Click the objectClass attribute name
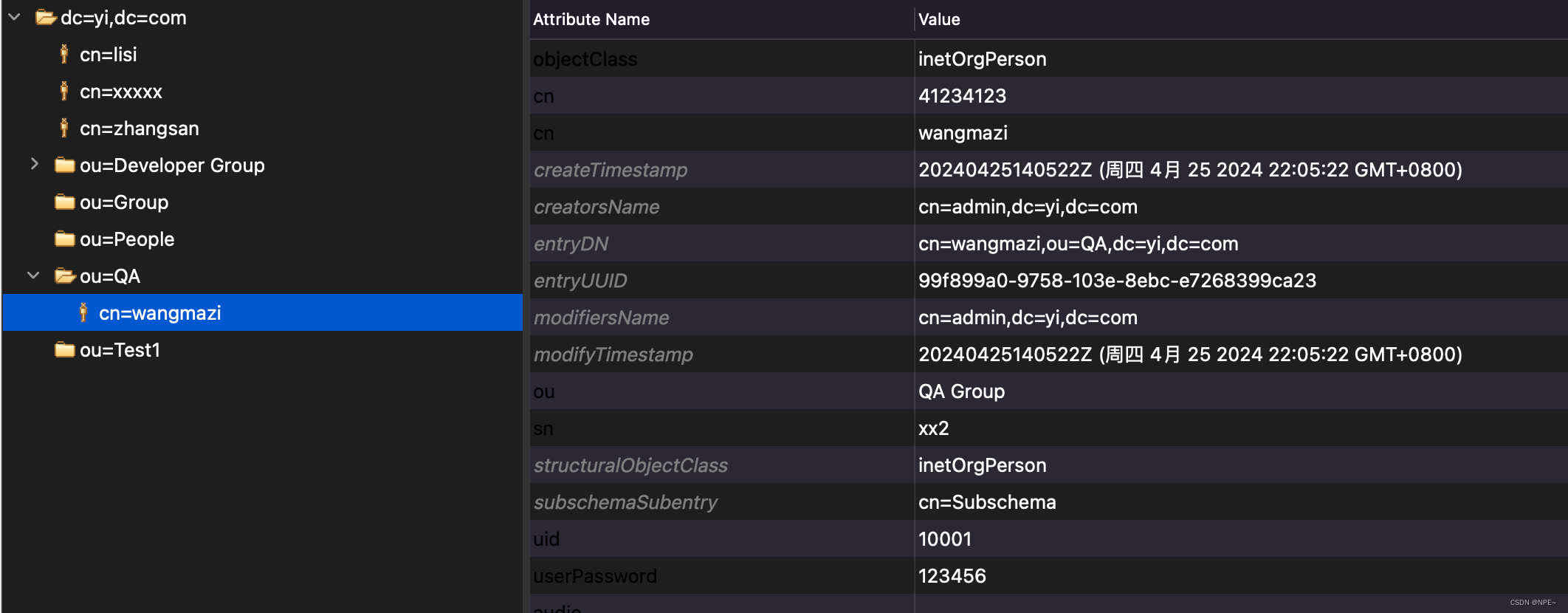This screenshot has width=1568, height=613. (x=585, y=59)
